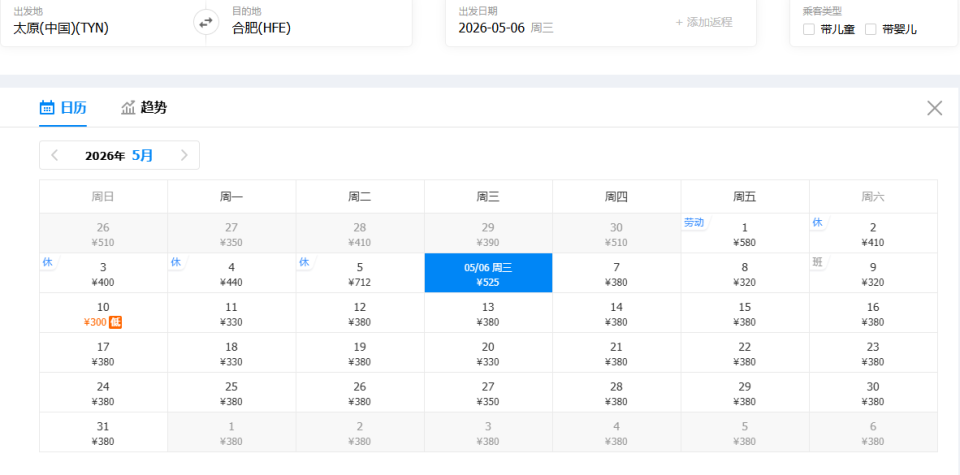Select May 17 priced ¥380
This screenshot has height=475, width=960.
(x=103, y=353)
